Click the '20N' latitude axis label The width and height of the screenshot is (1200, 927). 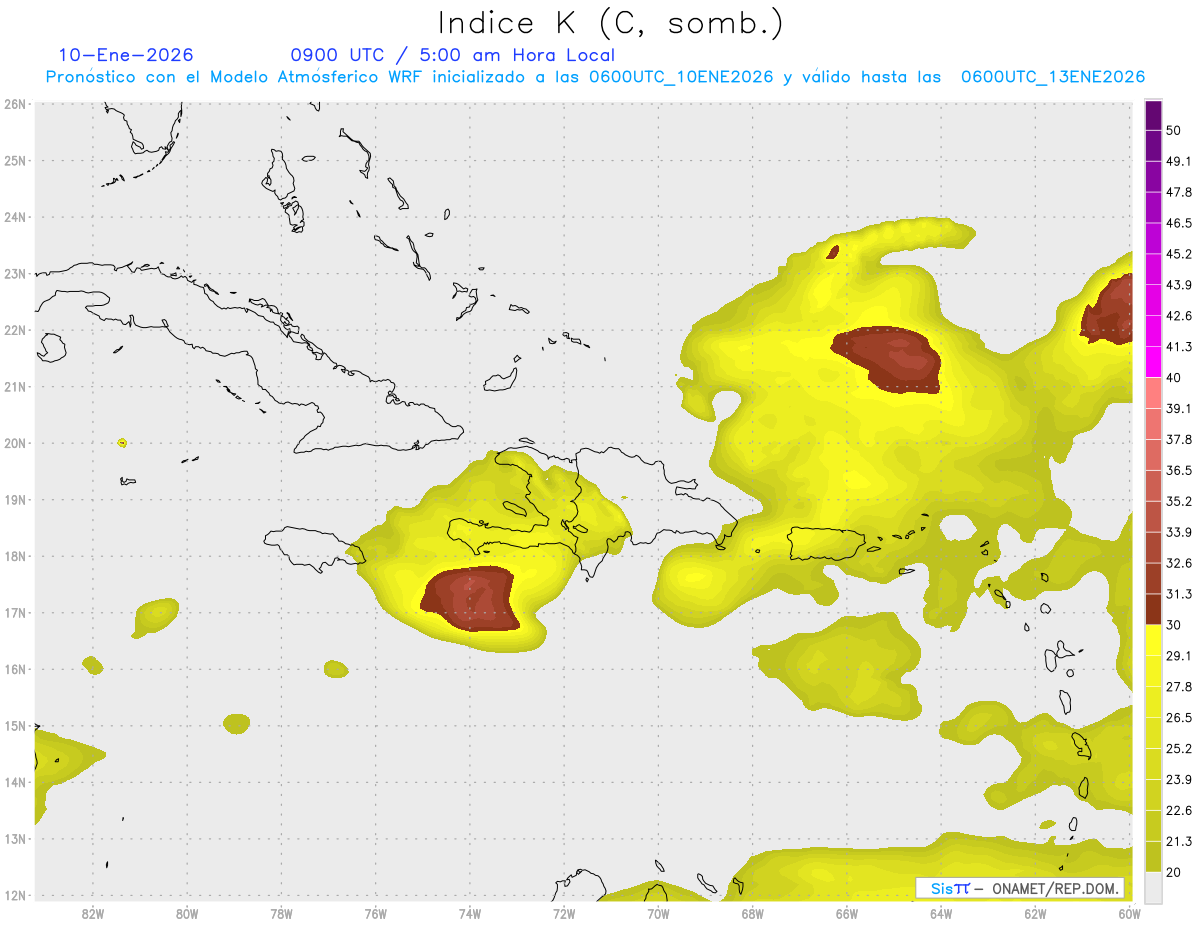pyautogui.click(x=15, y=443)
